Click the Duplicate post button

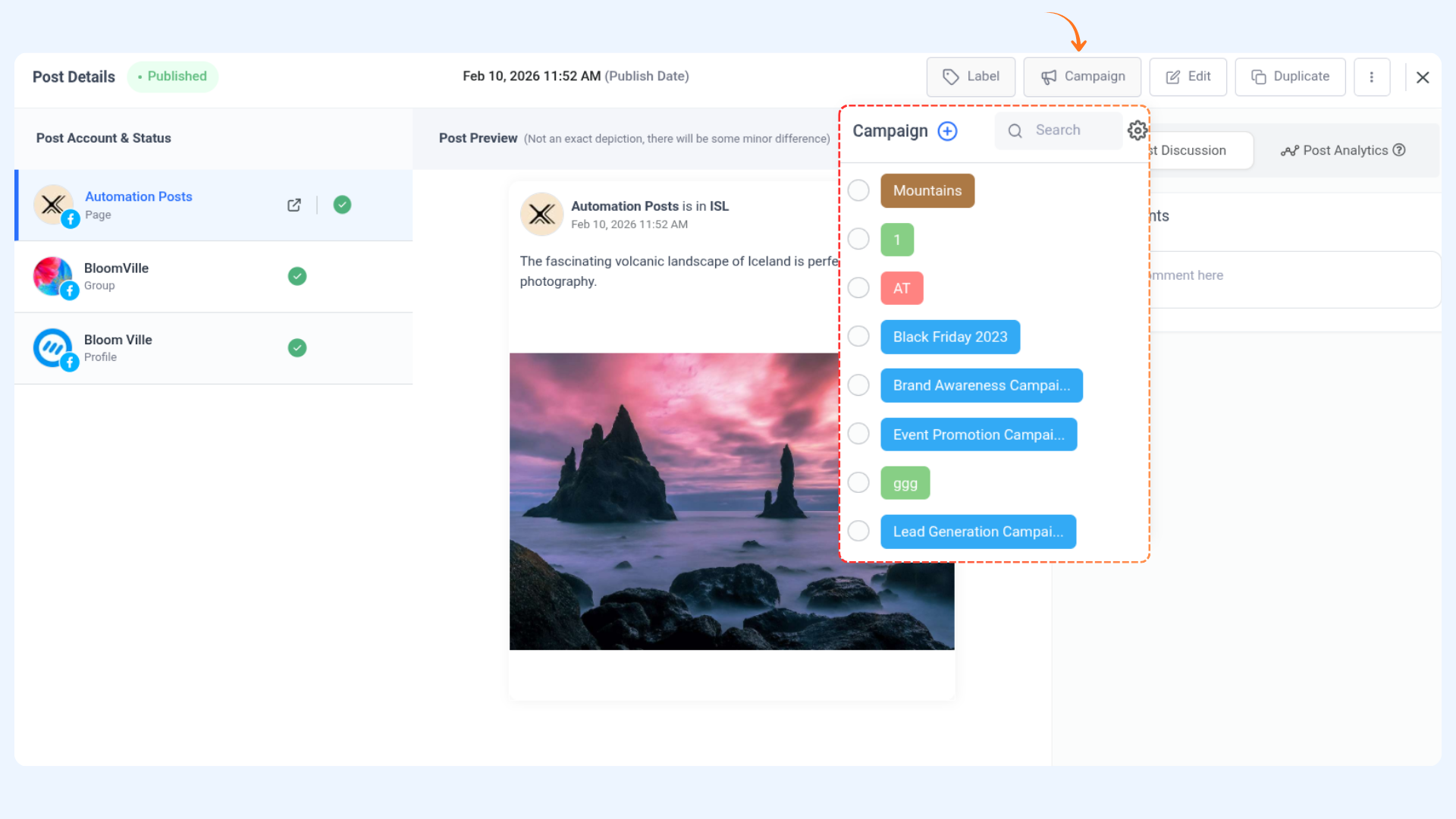tap(1290, 77)
